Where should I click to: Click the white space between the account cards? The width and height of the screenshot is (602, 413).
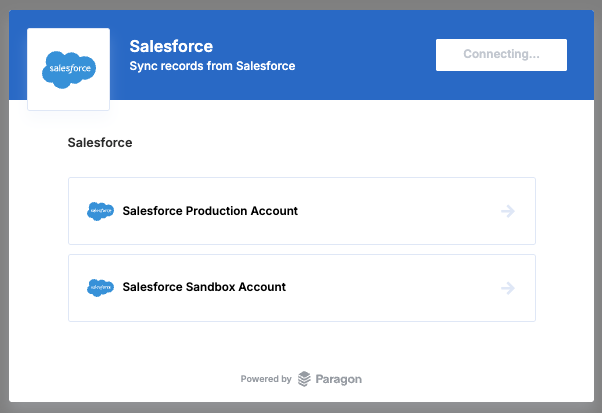click(300, 249)
